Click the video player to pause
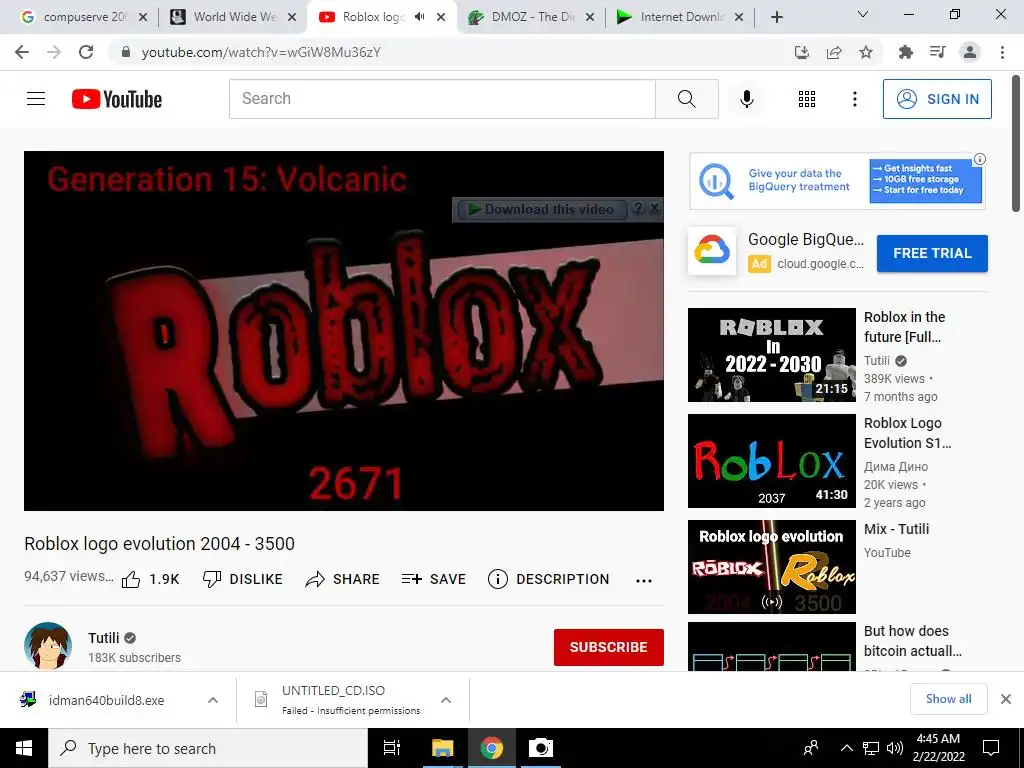The image size is (1024, 768). coord(344,330)
